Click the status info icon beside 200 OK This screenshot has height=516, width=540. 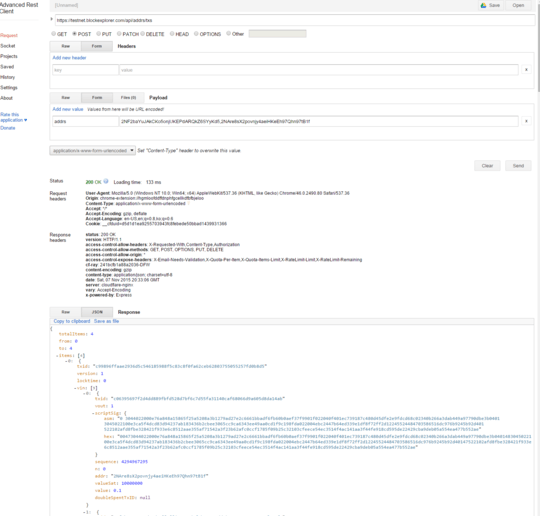click(x=106, y=181)
